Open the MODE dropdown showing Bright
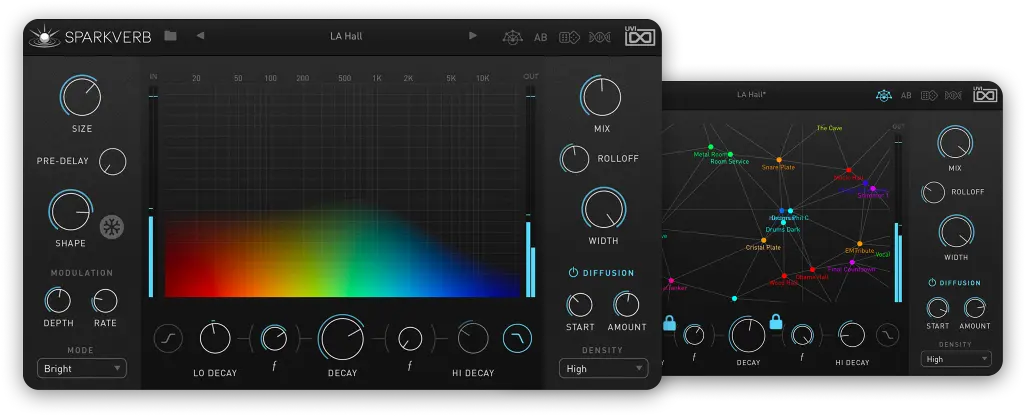 coord(82,369)
